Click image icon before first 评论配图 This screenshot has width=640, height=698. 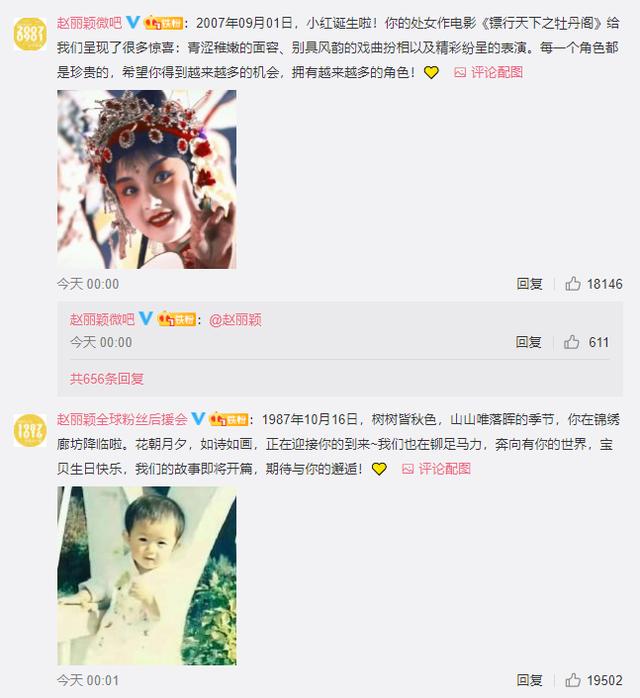pyautogui.click(x=460, y=73)
